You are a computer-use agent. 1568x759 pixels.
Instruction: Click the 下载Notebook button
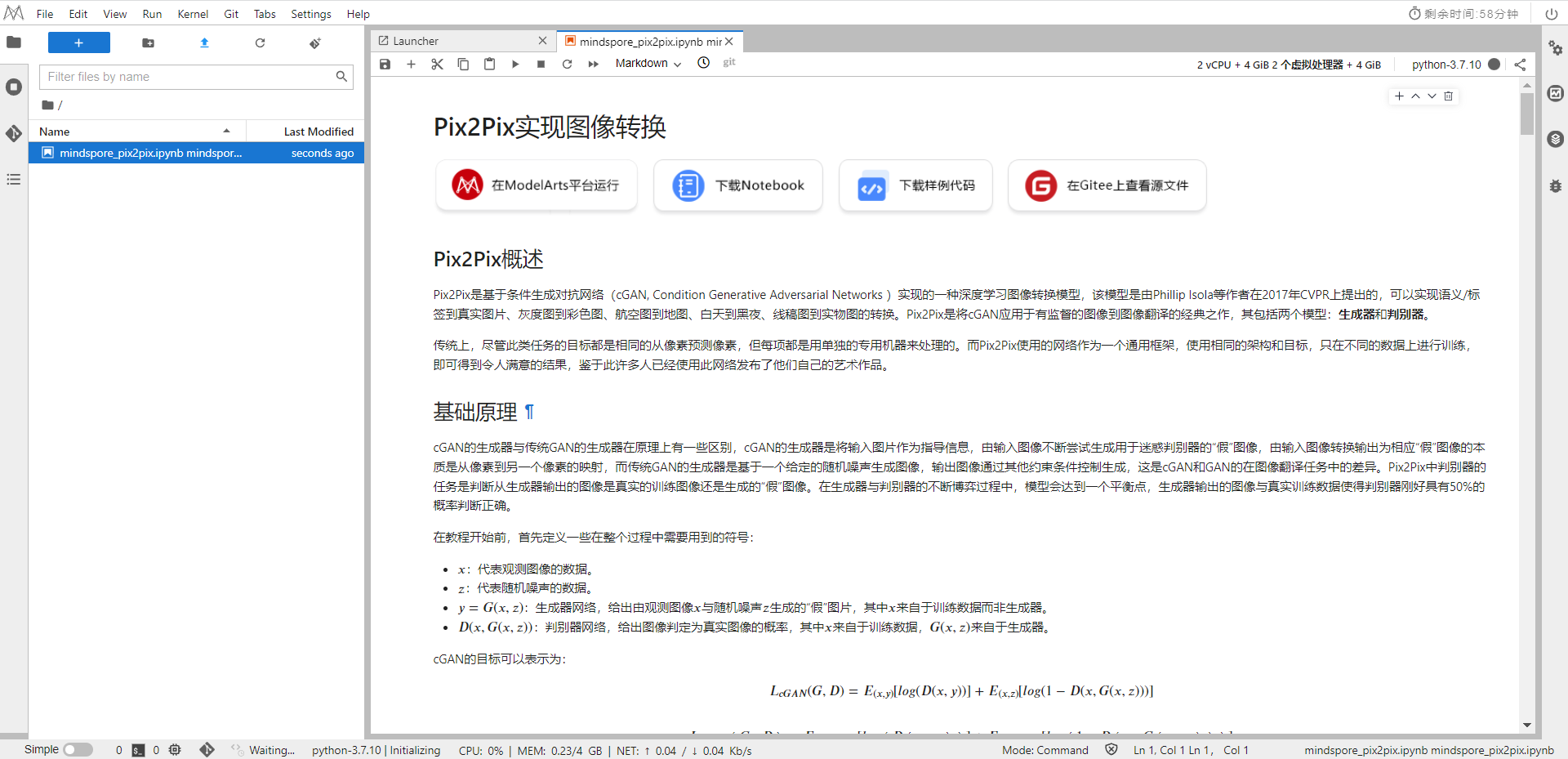coord(737,185)
